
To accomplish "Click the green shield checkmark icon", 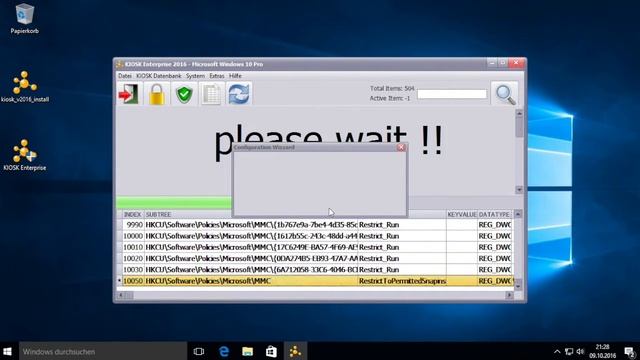I will coord(184,93).
